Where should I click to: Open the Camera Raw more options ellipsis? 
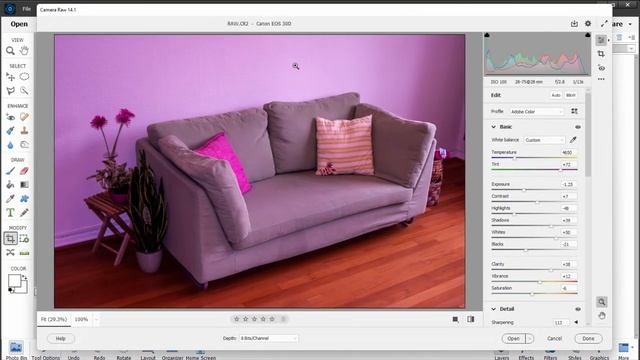(x=601, y=79)
